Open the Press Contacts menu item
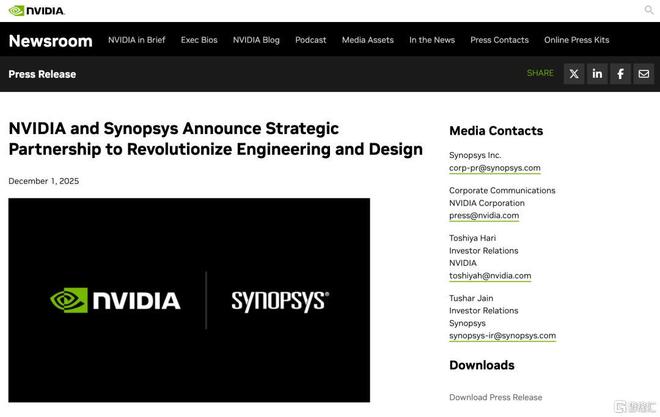This screenshot has width=660, height=417. [x=499, y=40]
